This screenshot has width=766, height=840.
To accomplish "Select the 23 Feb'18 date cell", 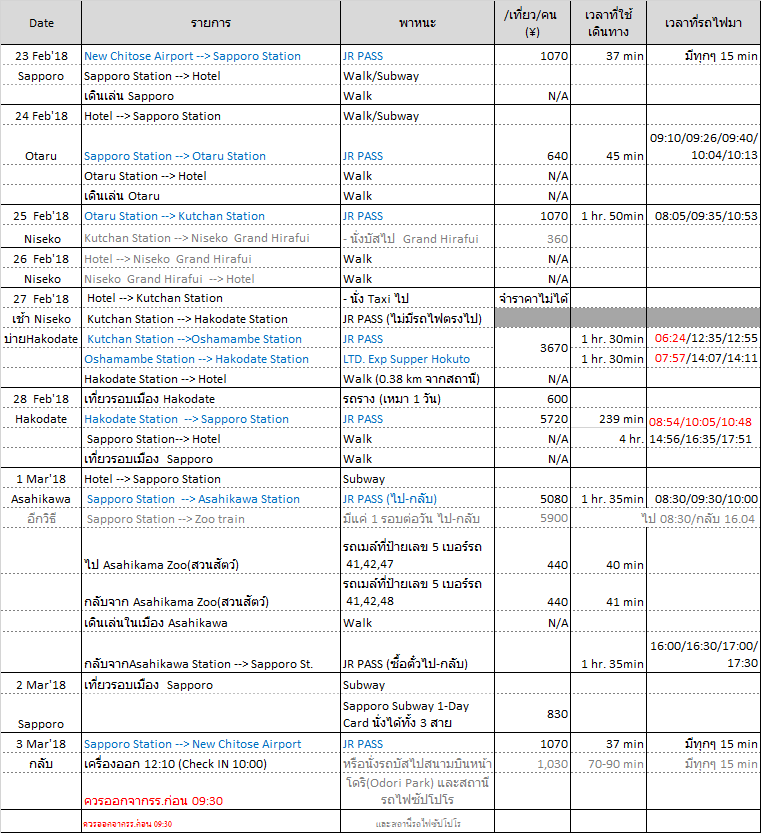I will coord(41,56).
